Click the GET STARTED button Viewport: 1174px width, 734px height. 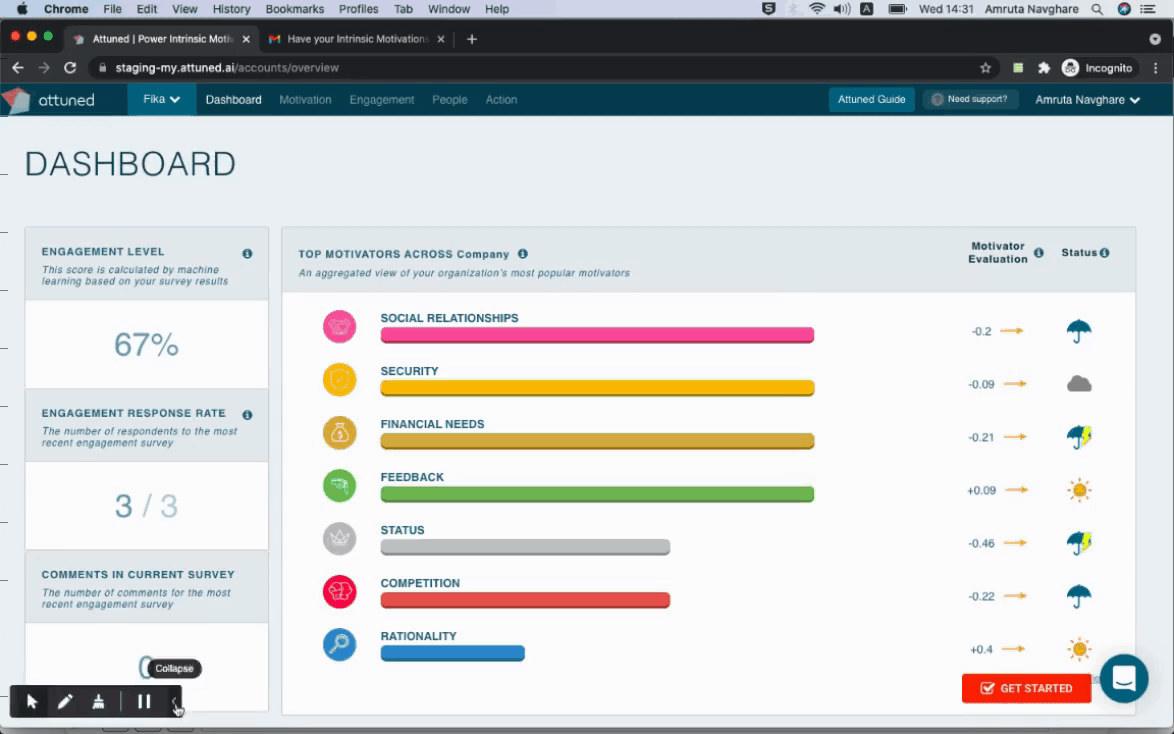1026,688
